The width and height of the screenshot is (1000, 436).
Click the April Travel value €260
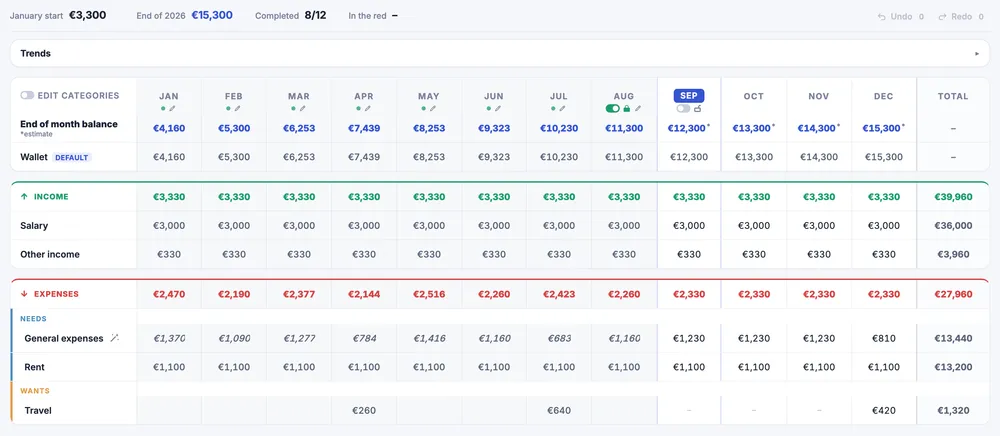[x=364, y=411]
